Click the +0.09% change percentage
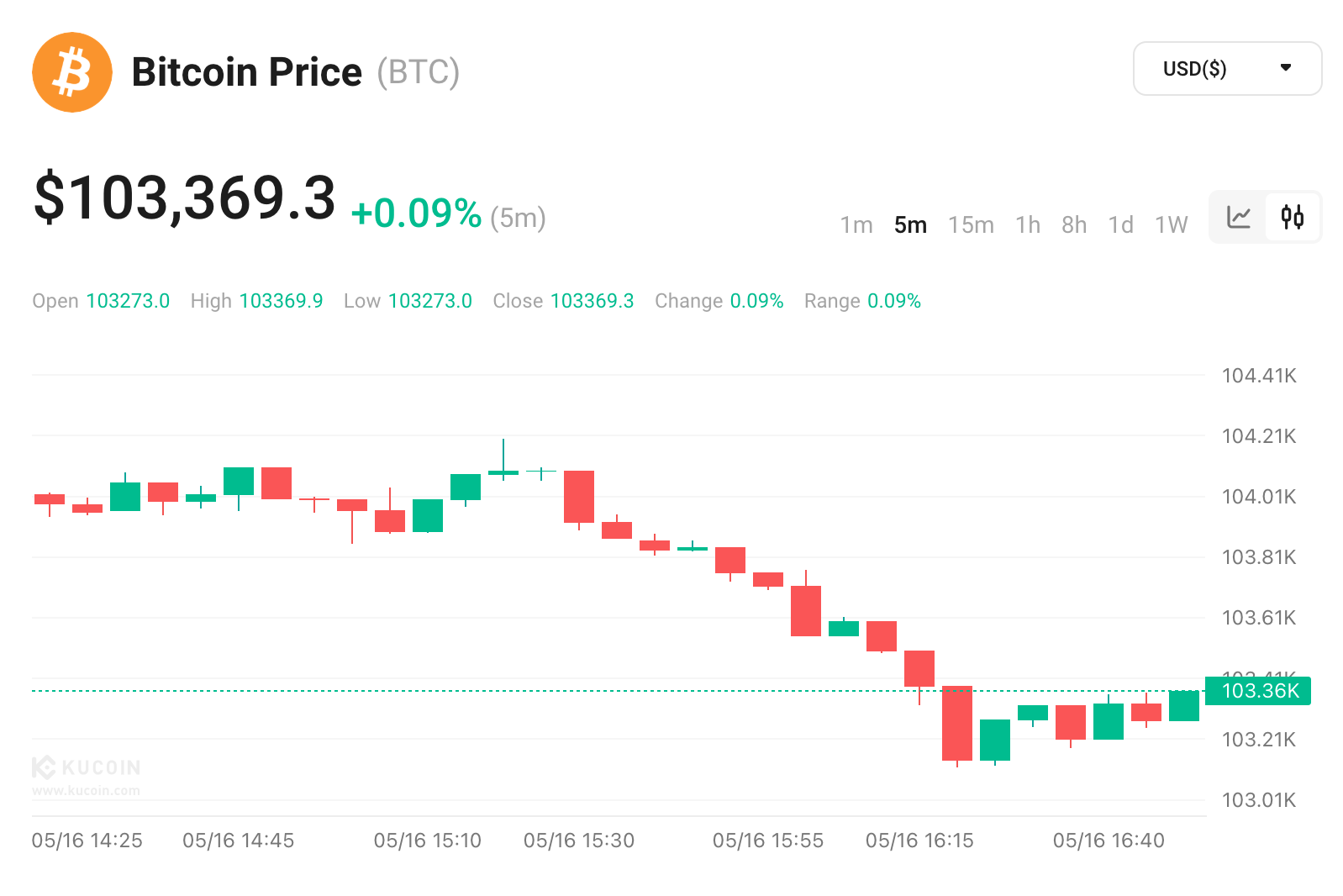Image resolution: width=1343 pixels, height=896 pixels. click(417, 213)
